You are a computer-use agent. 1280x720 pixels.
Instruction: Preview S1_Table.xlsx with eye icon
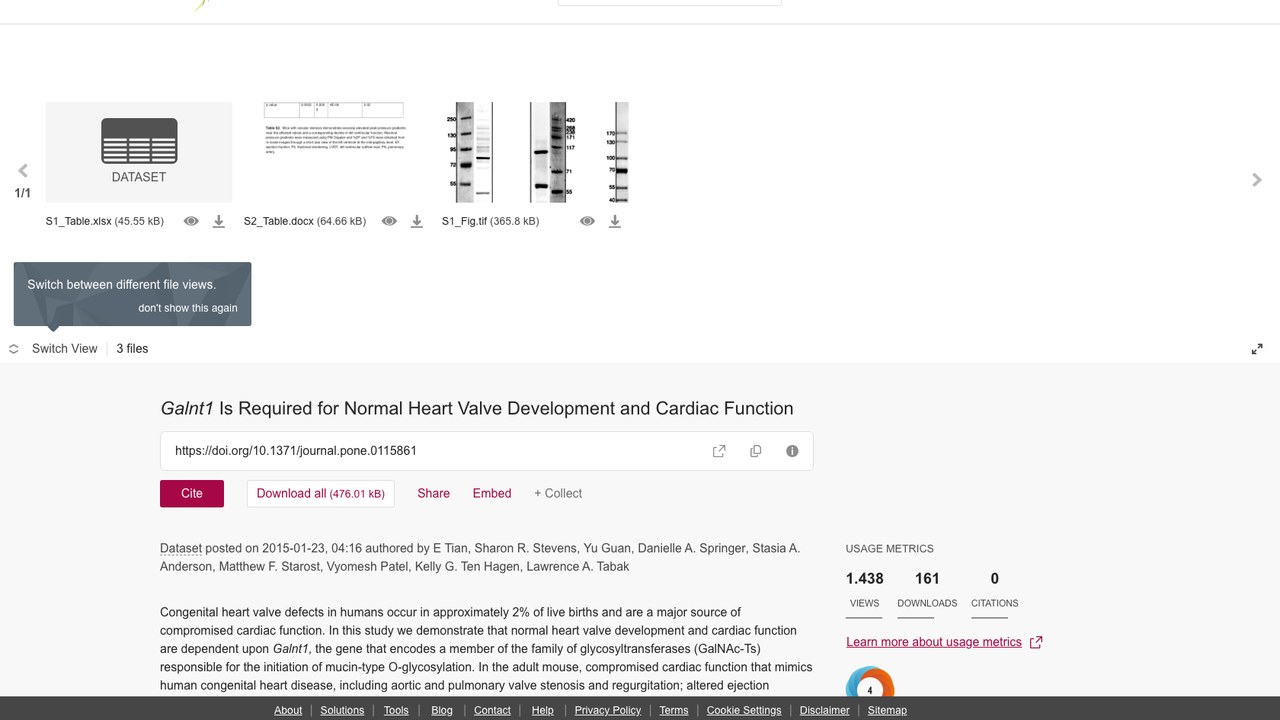click(191, 221)
